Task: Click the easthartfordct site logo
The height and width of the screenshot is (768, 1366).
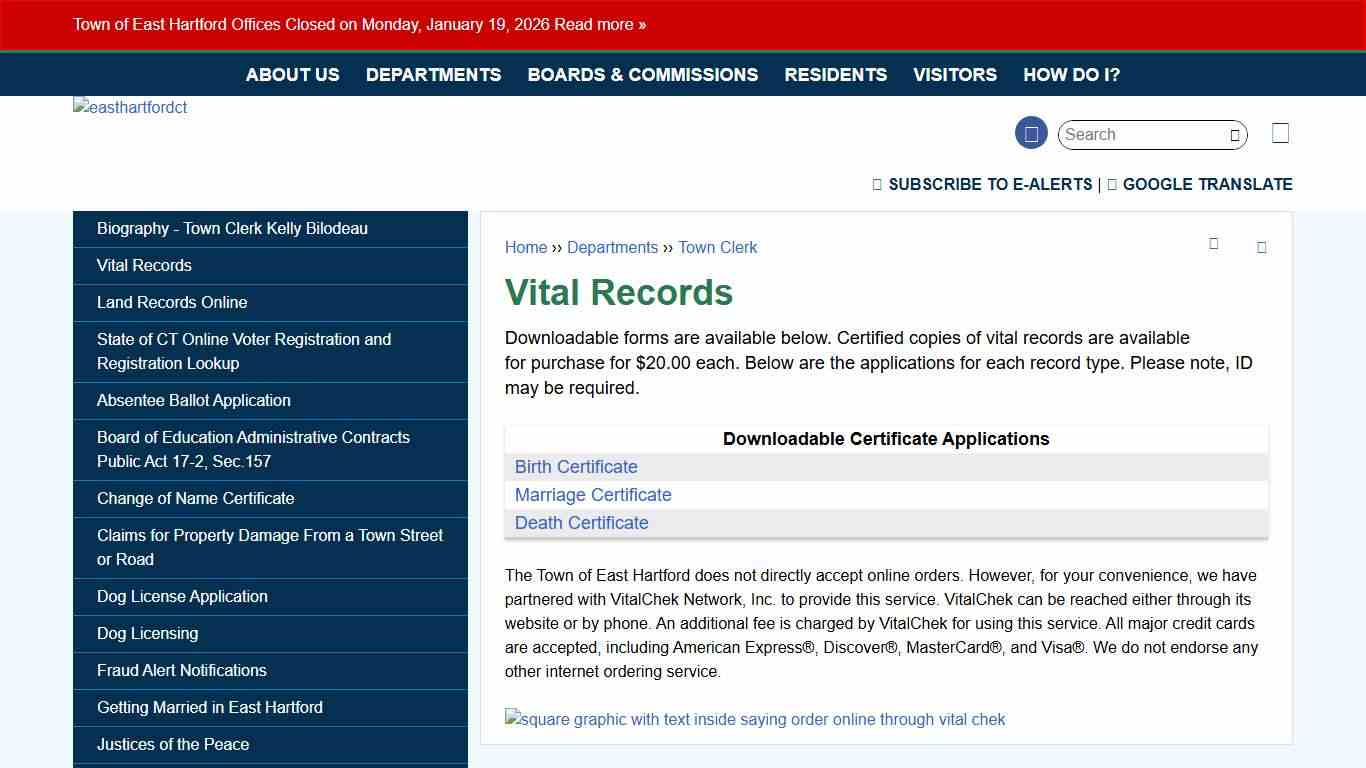Action: pos(129,107)
